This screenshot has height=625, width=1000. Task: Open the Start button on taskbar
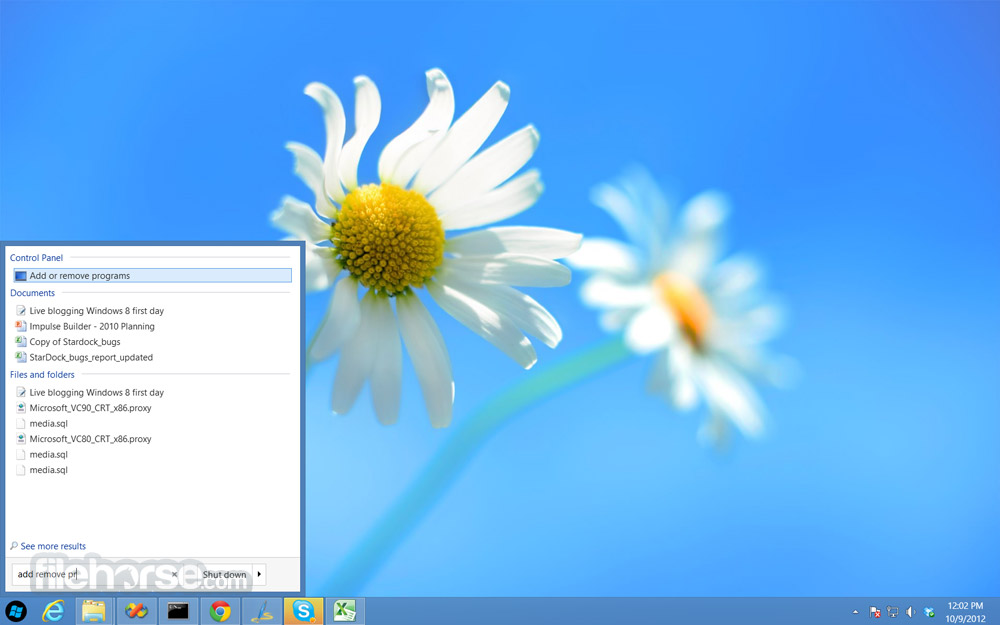coord(16,611)
